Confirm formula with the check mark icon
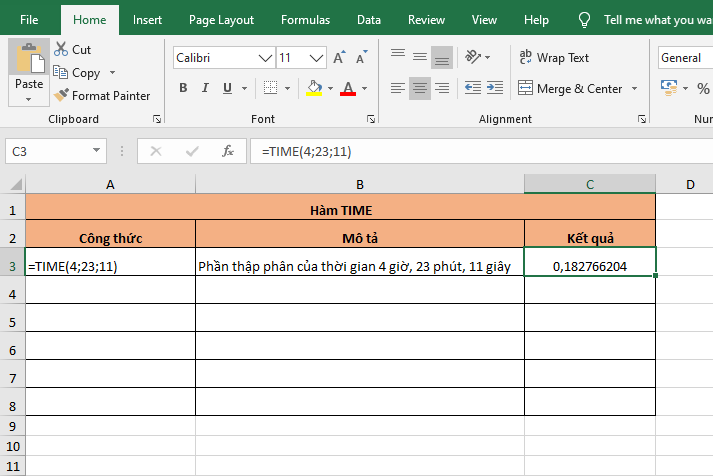Screen dimensions: 713x476 (x=192, y=151)
